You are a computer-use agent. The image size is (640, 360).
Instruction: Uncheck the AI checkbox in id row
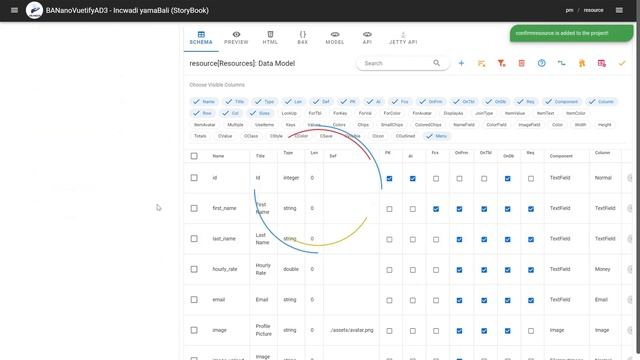coord(413,178)
